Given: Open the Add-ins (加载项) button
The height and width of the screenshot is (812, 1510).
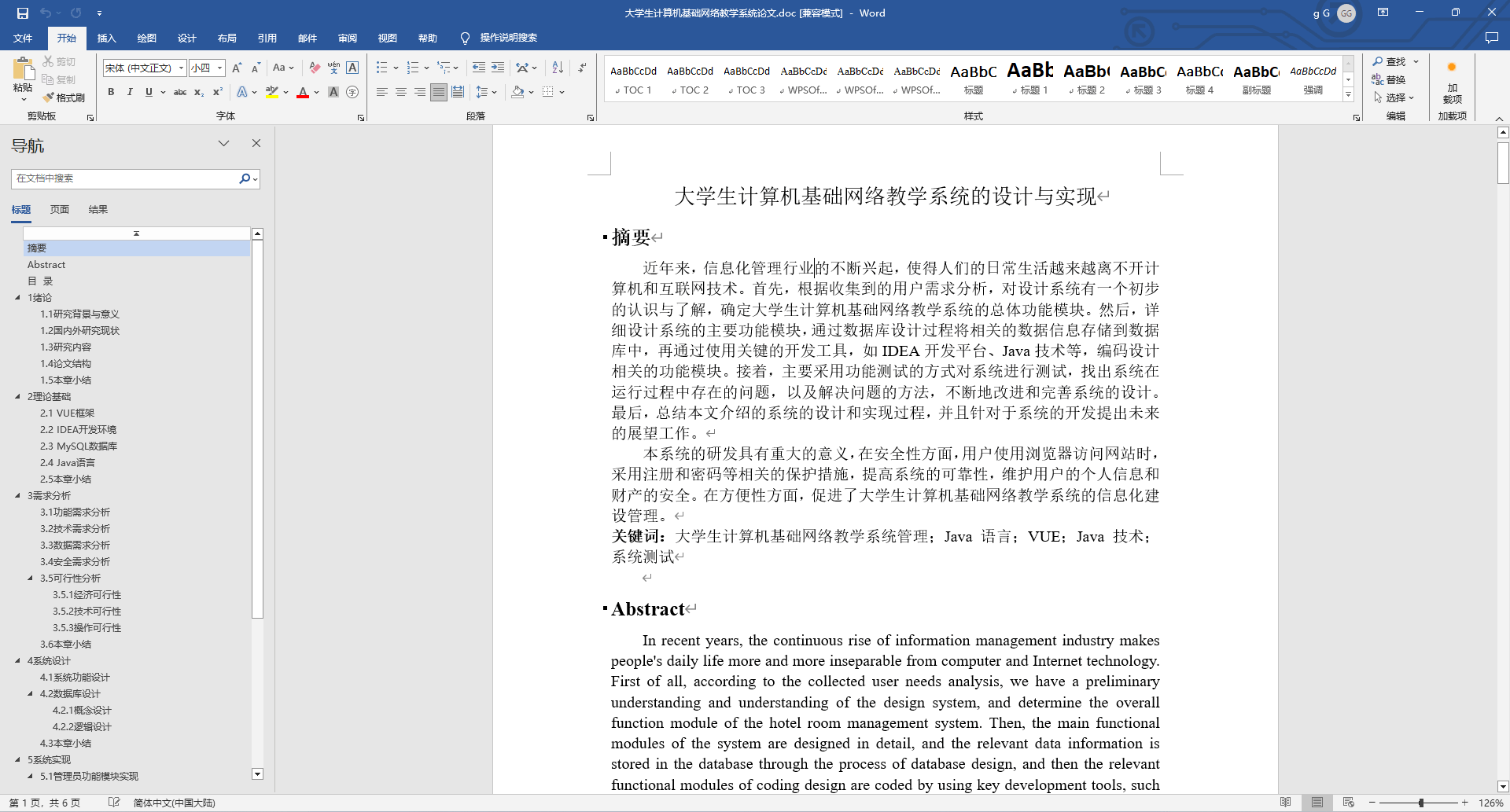Looking at the screenshot, I should click(1452, 83).
